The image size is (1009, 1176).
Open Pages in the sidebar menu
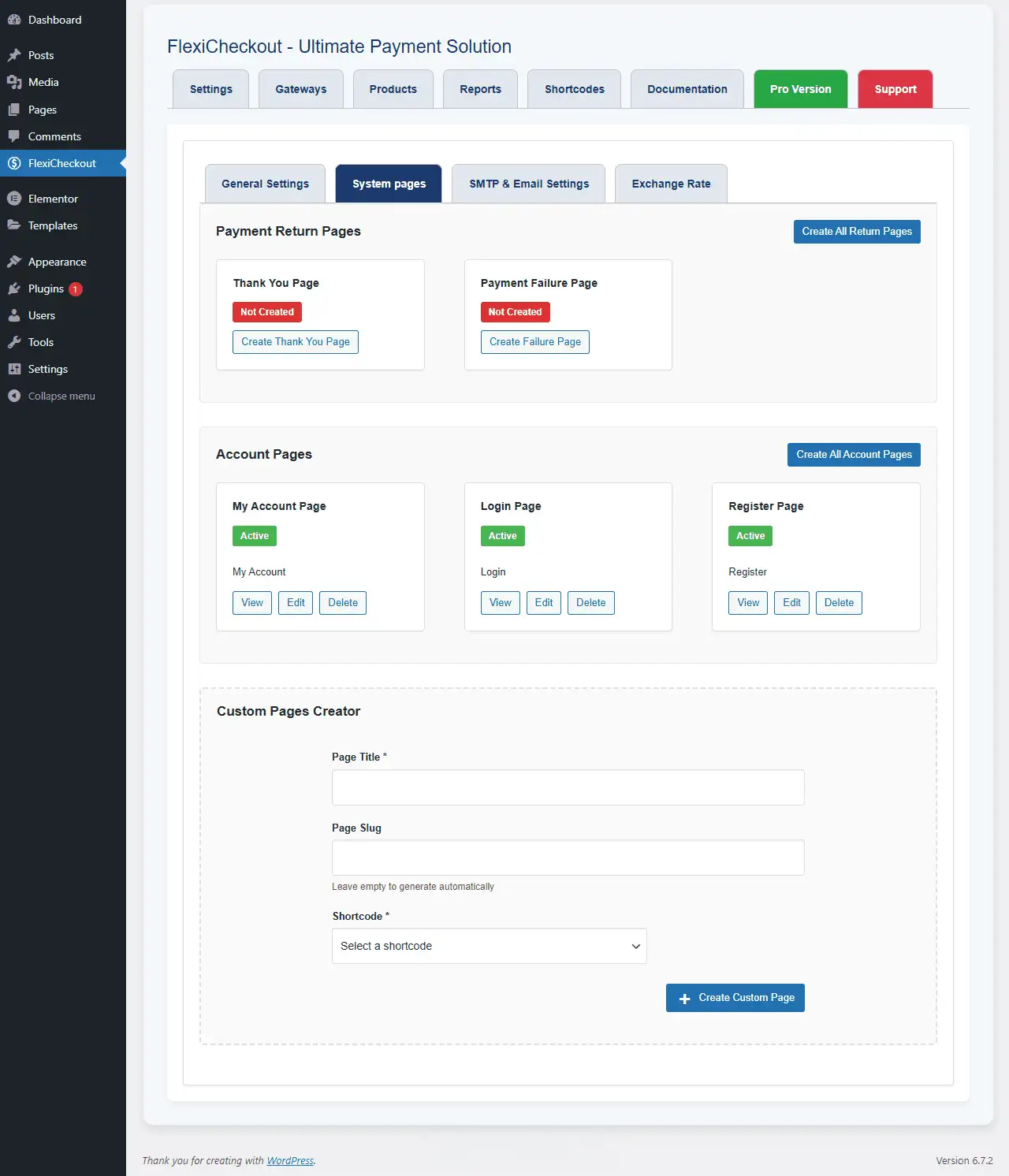(x=63, y=110)
